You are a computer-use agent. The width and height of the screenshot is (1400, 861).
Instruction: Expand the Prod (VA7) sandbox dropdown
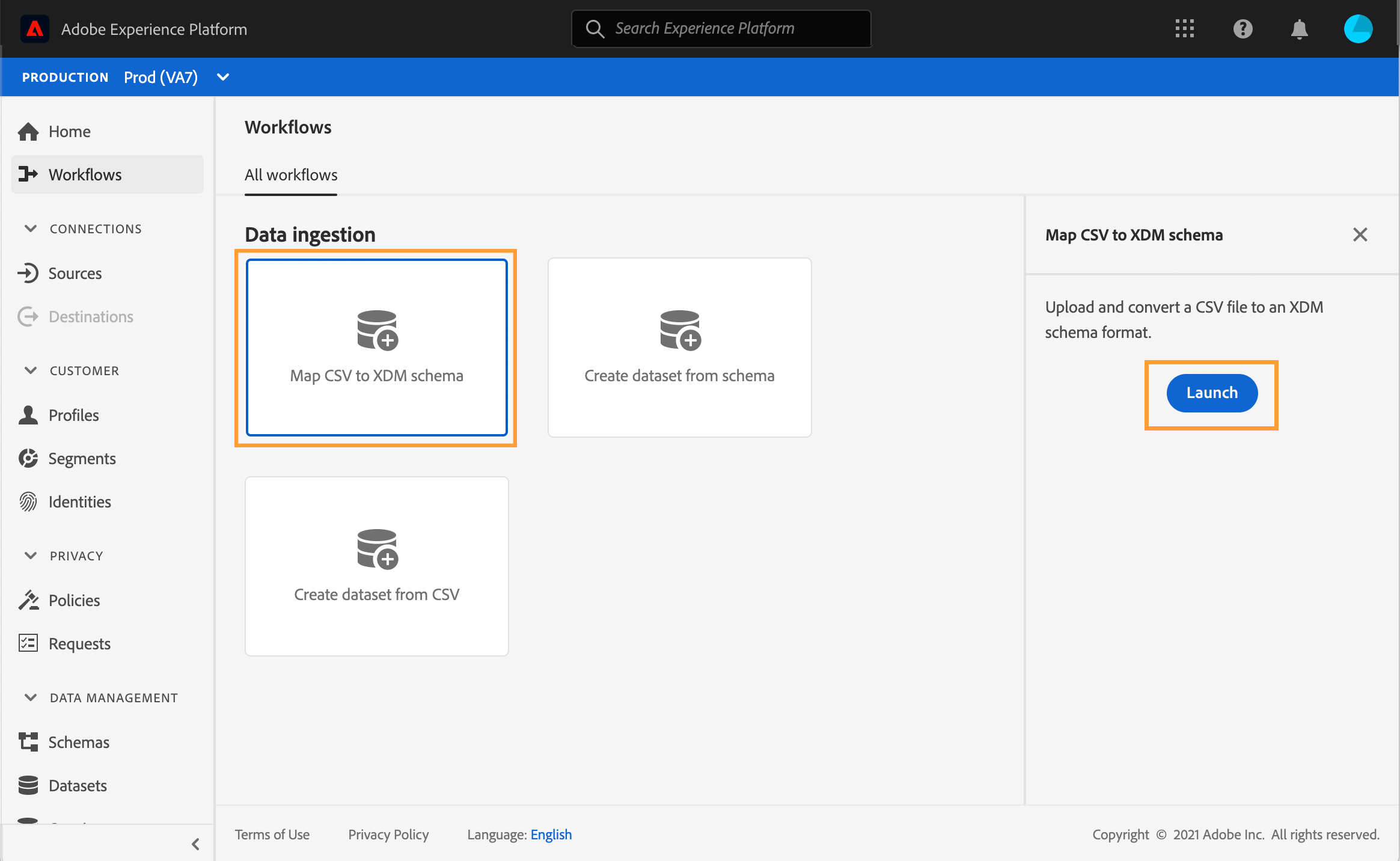[x=223, y=77]
